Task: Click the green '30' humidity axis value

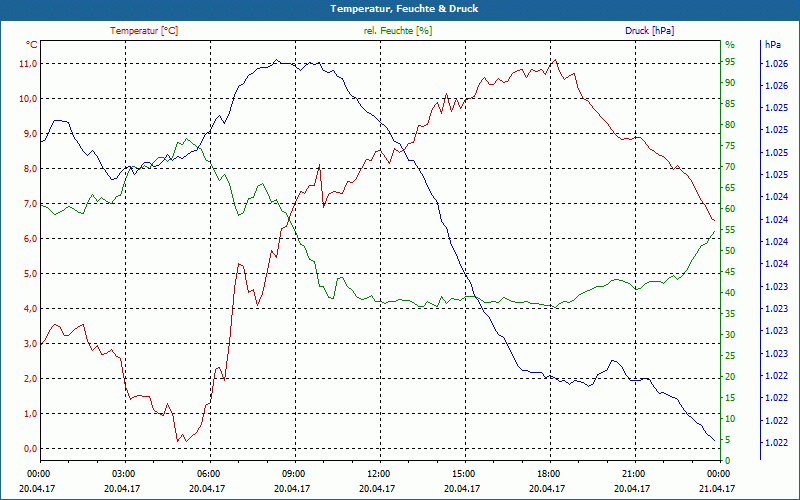Action: 730,335
